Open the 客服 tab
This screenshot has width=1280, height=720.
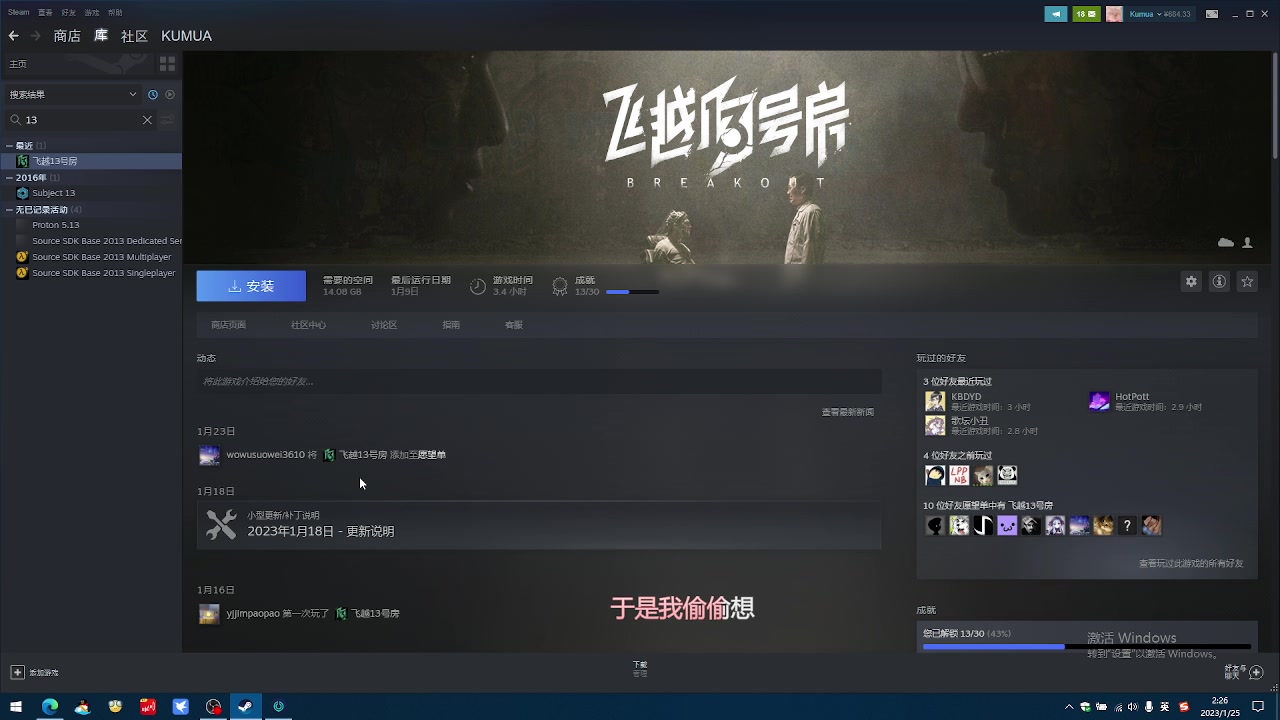click(x=513, y=325)
